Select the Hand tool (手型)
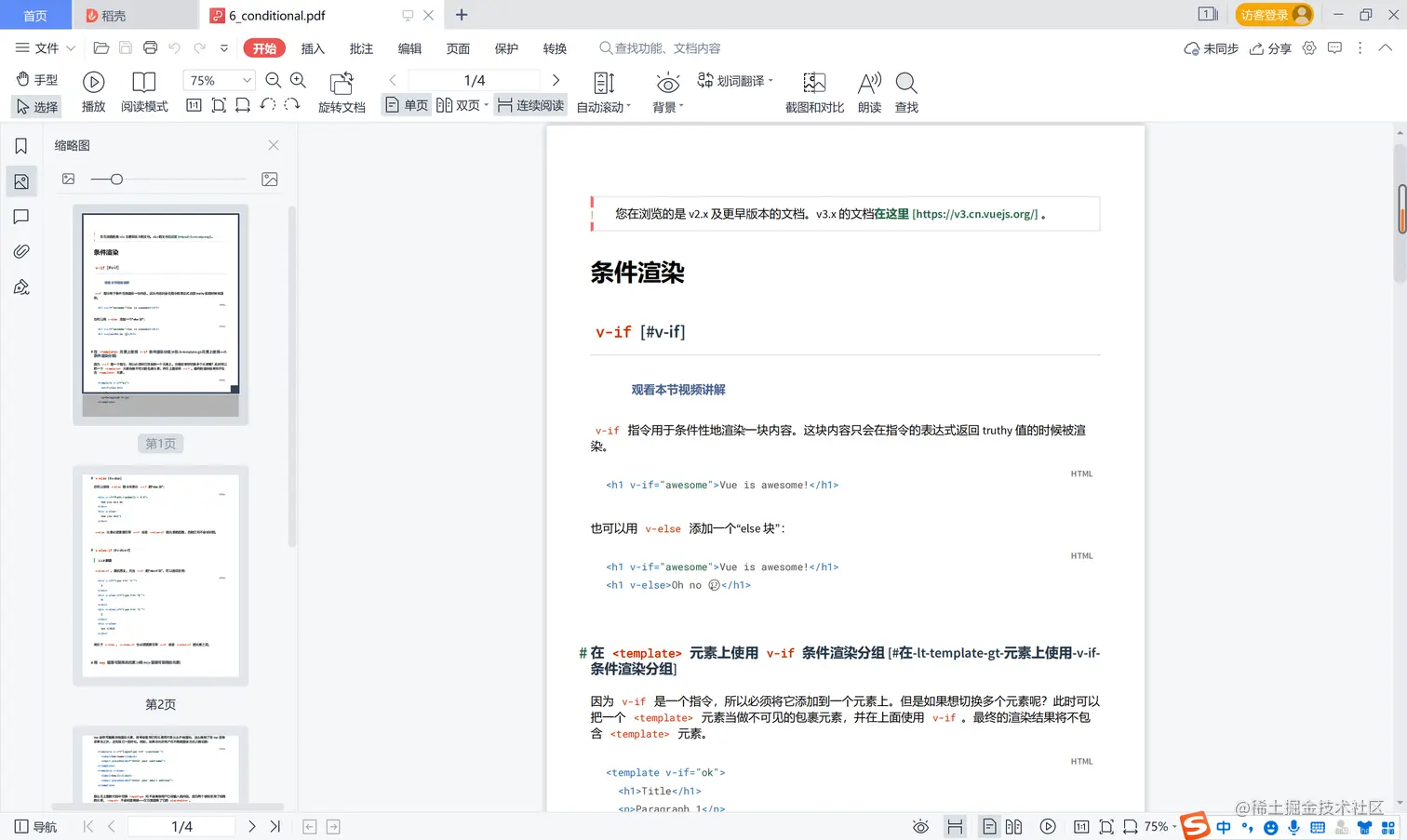This screenshot has width=1407, height=840. (35, 79)
